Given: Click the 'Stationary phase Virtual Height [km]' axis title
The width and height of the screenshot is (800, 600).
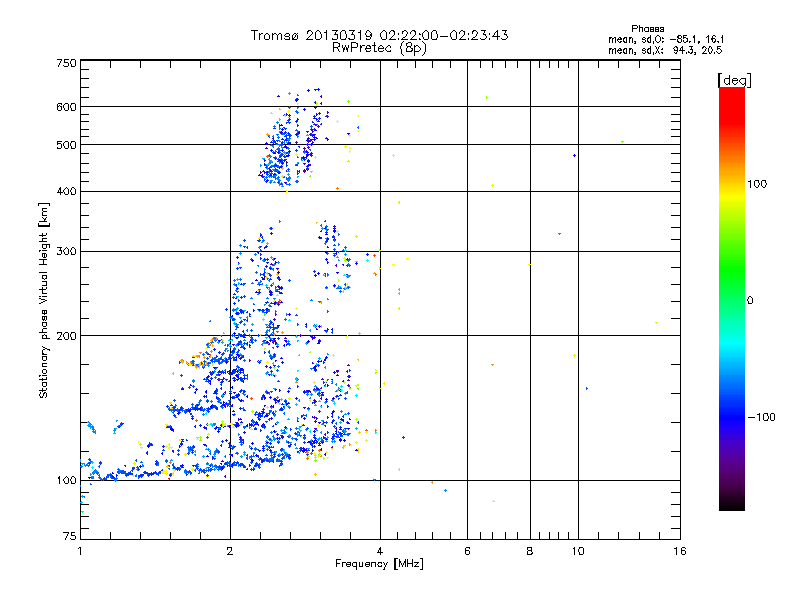Looking at the screenshot, I should (44, 301).
